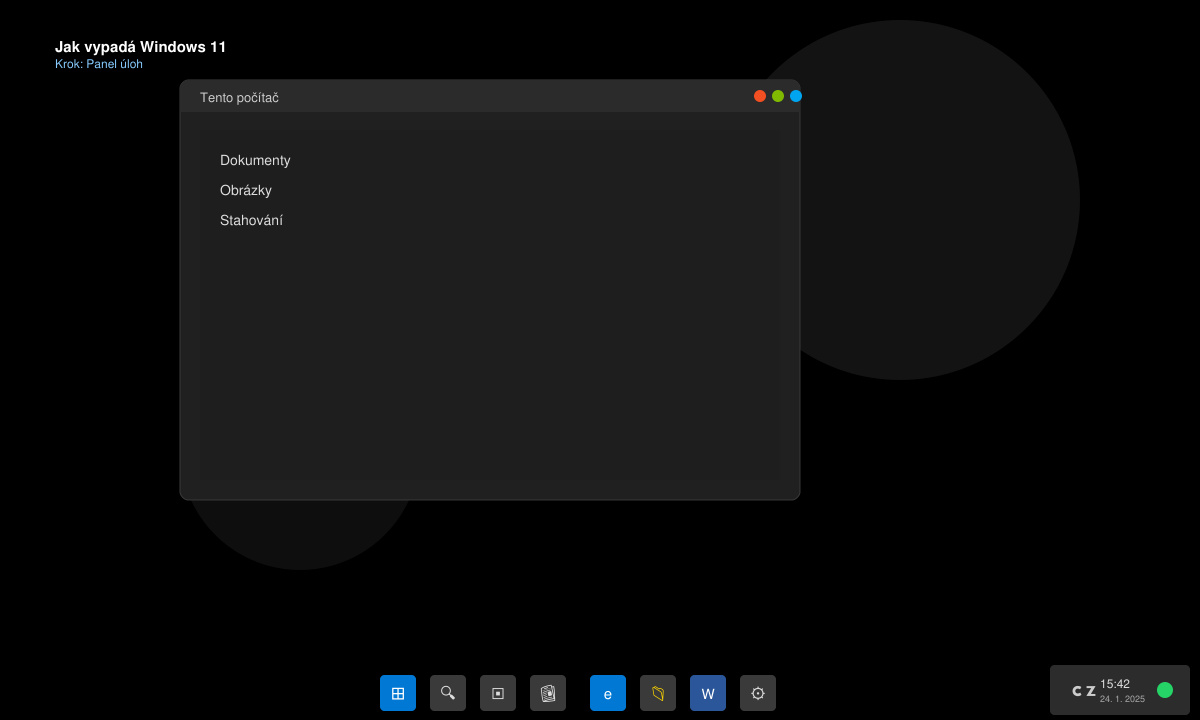
Task: Click the Krok: Panel úloh caption
Action: [x=99, y=64]
